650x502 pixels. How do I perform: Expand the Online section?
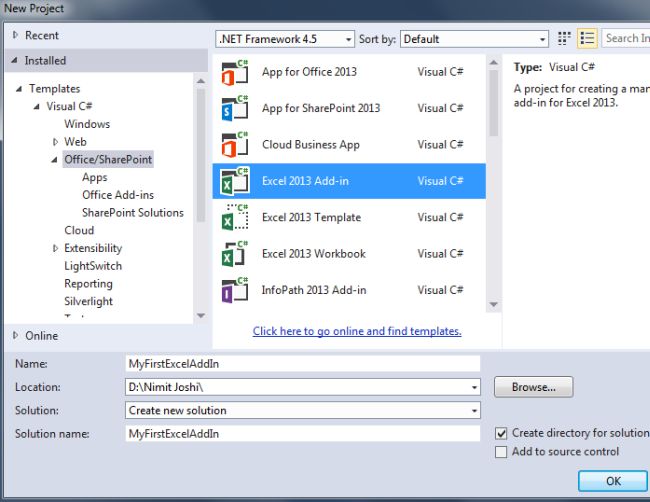[x=15, y=335]
